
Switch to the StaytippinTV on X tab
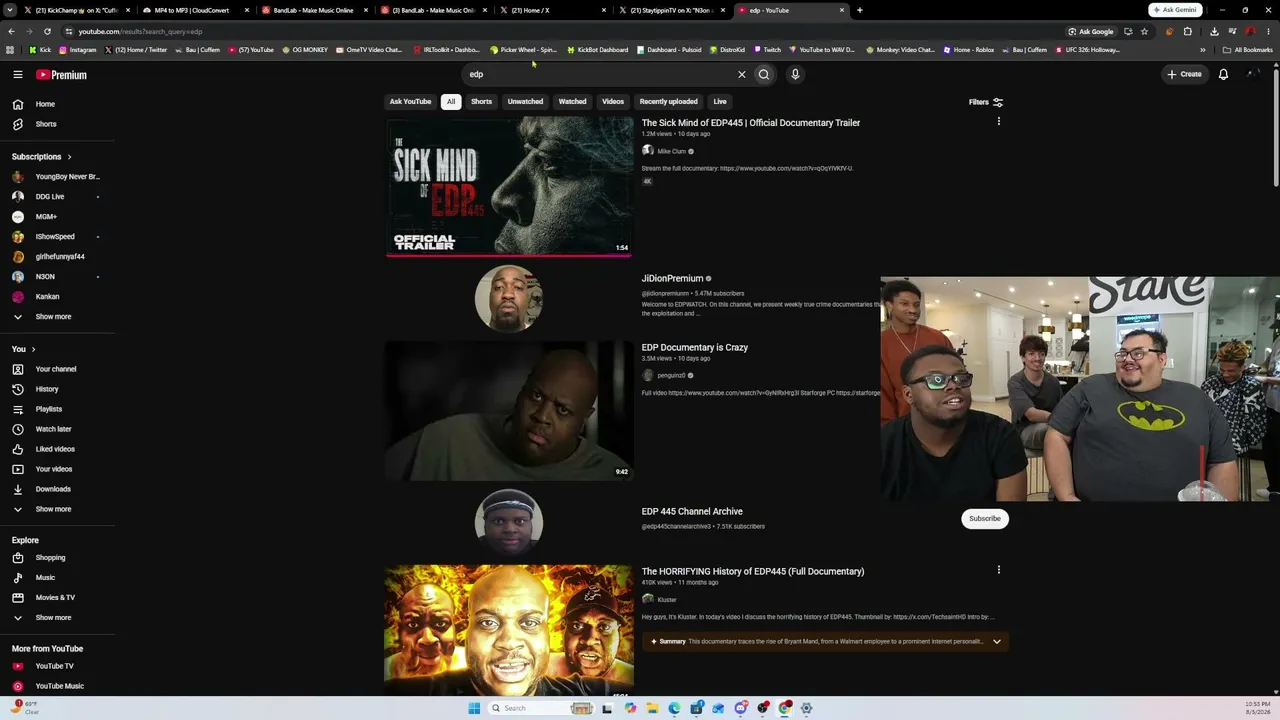pyautogui.click(x=672, y=10)
